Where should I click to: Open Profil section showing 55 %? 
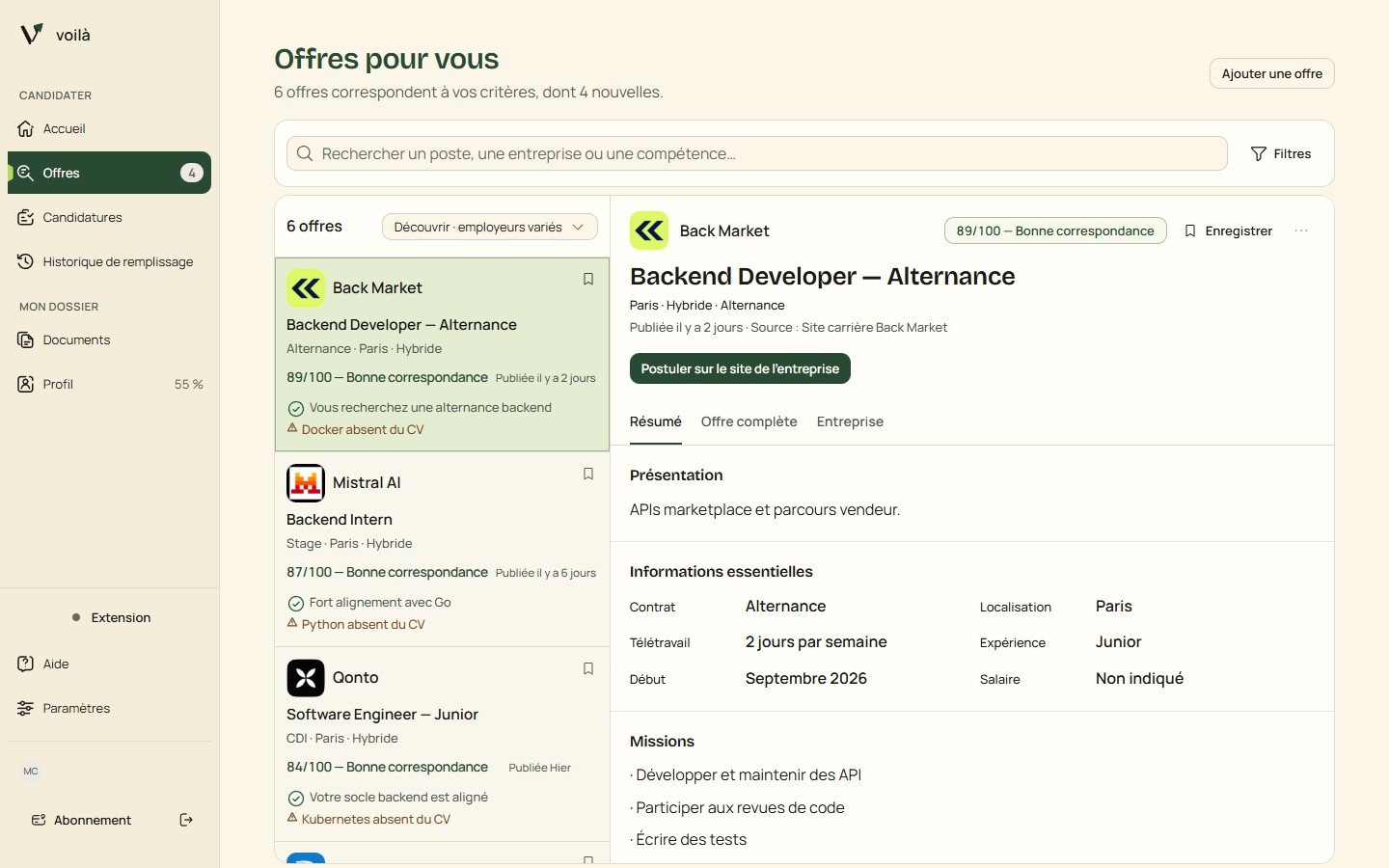(x=109, y=384)
